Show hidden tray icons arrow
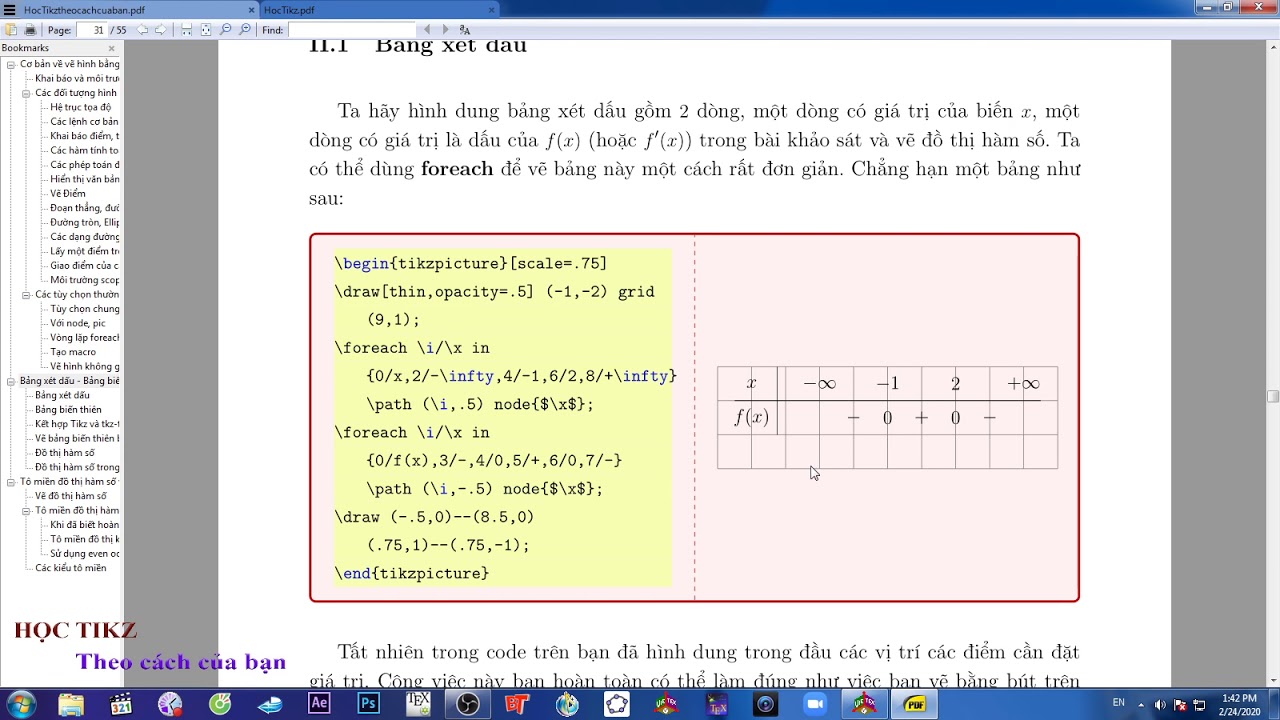Image resolution: width=1280 pixels, height=720 pixels. (x=1143, y=704)
